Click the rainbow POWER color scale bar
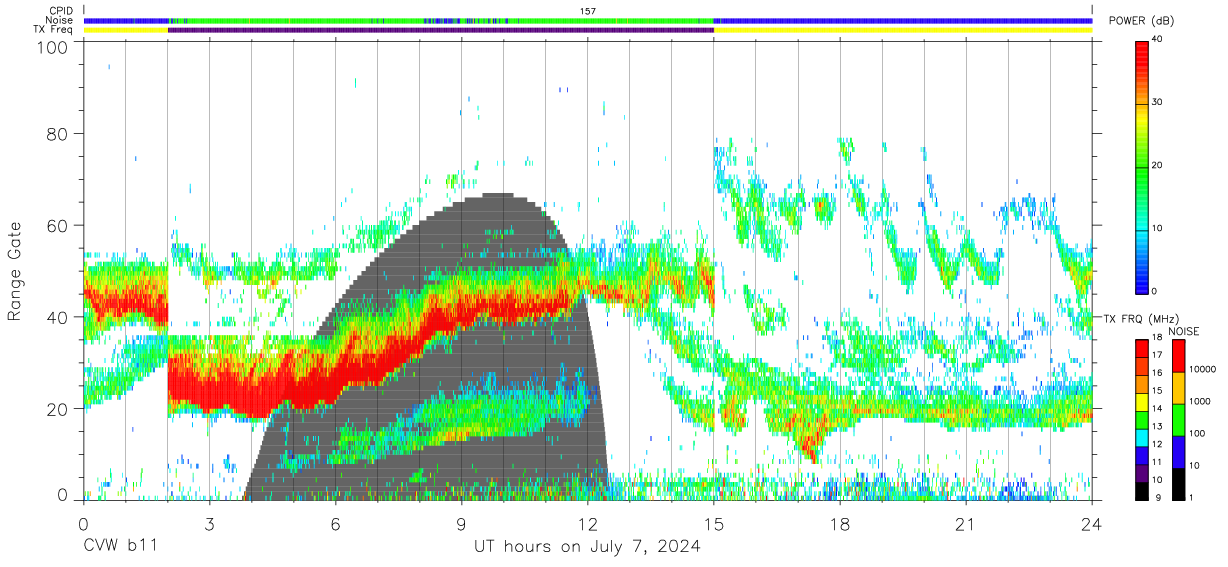1228x567 pixels. (x=1142, y=166)
